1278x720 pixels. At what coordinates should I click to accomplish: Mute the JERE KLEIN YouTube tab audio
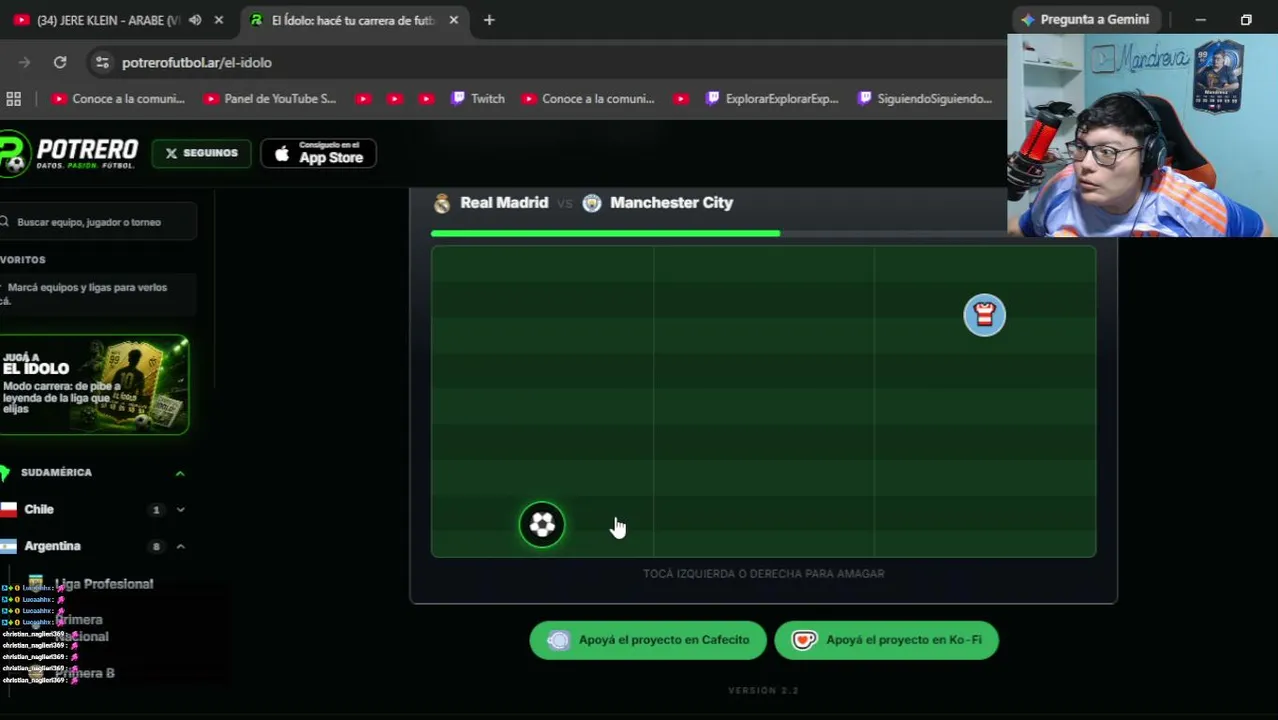click(x=195, y=20)
